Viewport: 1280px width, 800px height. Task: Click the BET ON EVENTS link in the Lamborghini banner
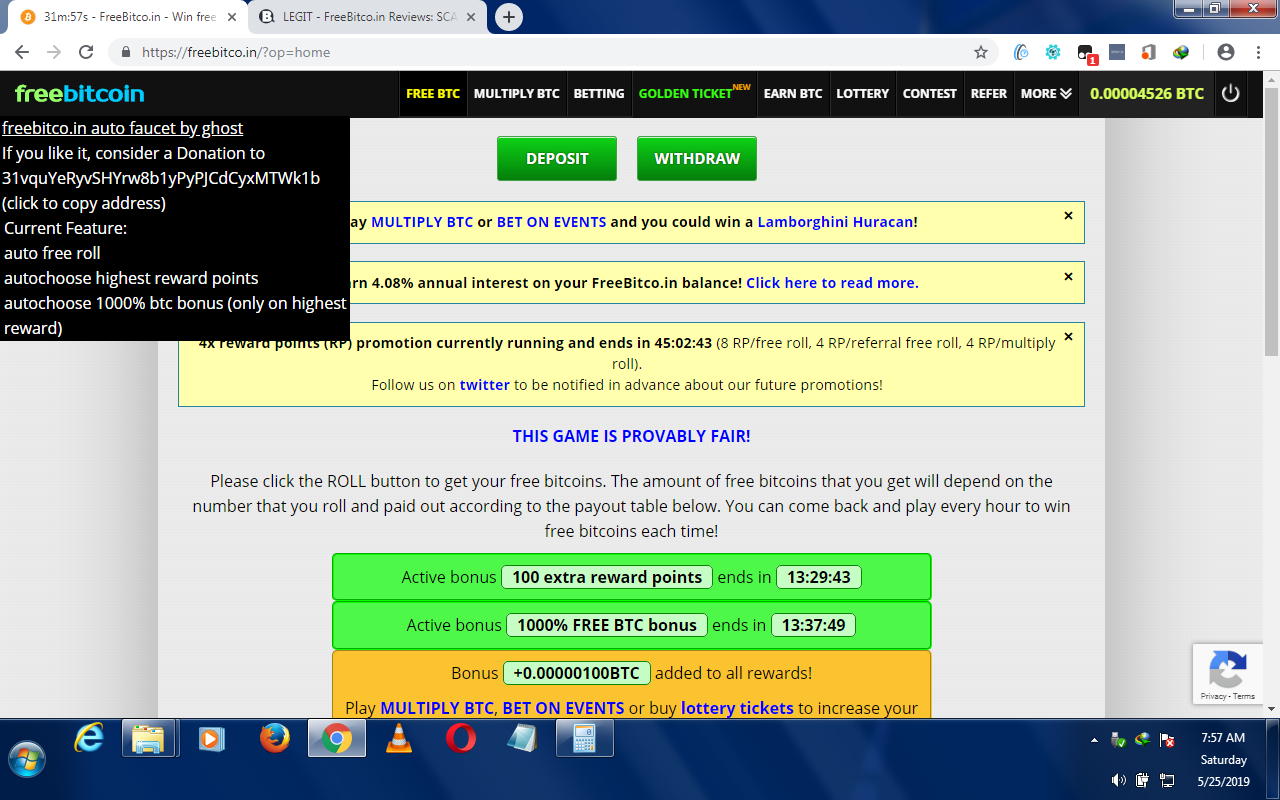[551, 222]
